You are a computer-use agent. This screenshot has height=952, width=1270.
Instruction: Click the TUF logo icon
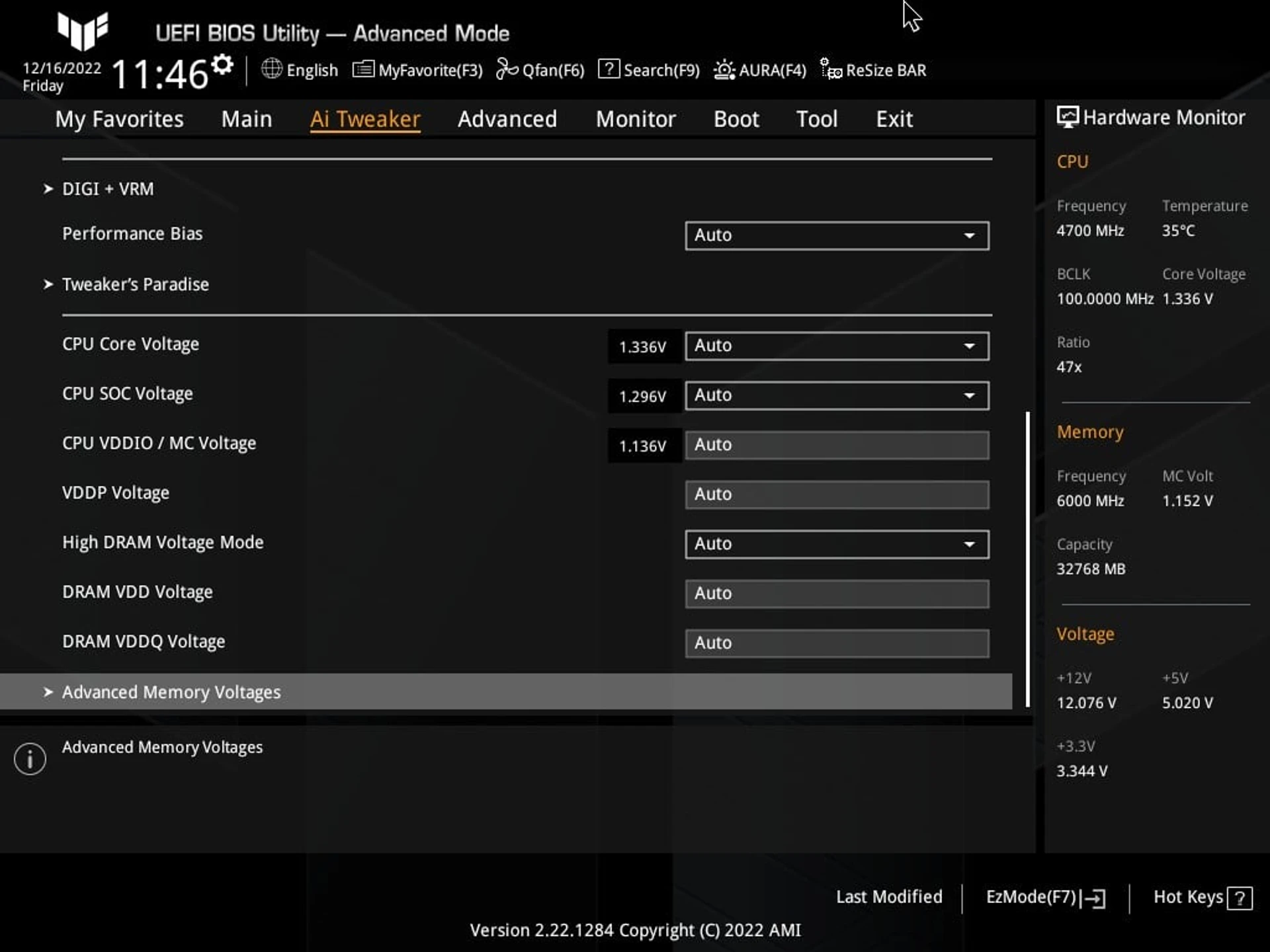(x=83, y=31)
